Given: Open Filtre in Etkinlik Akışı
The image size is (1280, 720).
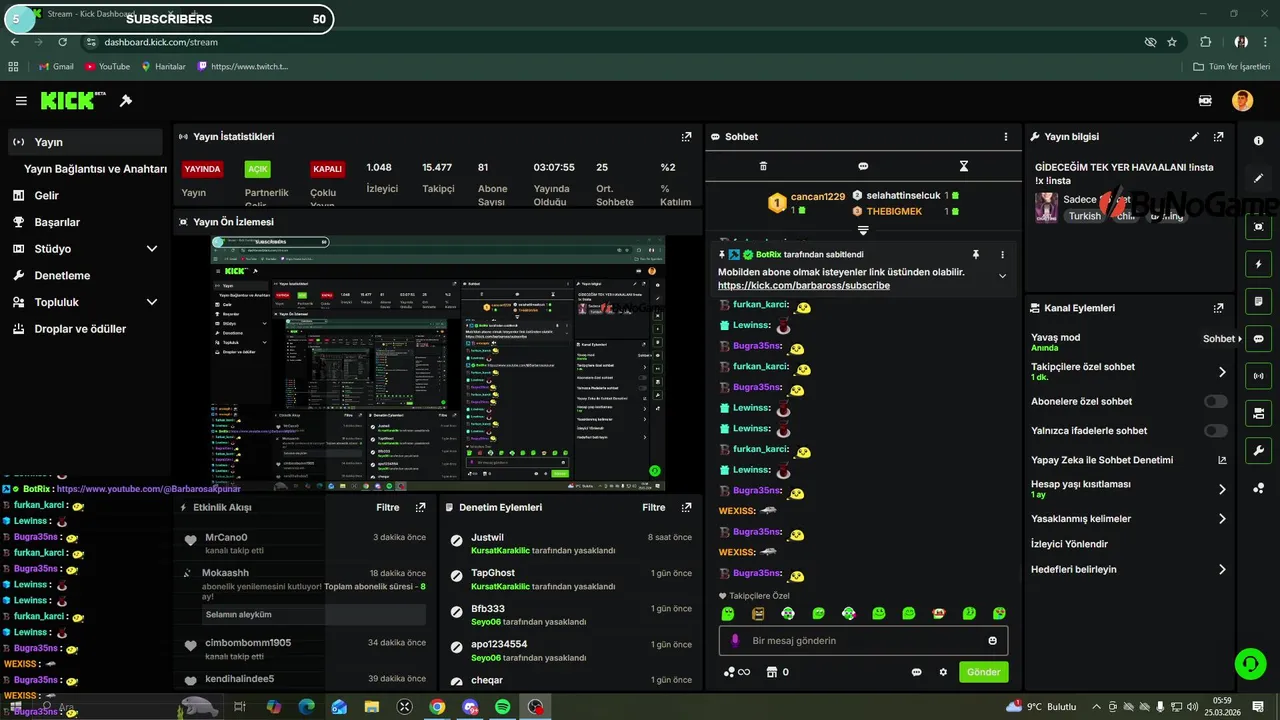Looking at the screenshot, I should coord(388,507).
